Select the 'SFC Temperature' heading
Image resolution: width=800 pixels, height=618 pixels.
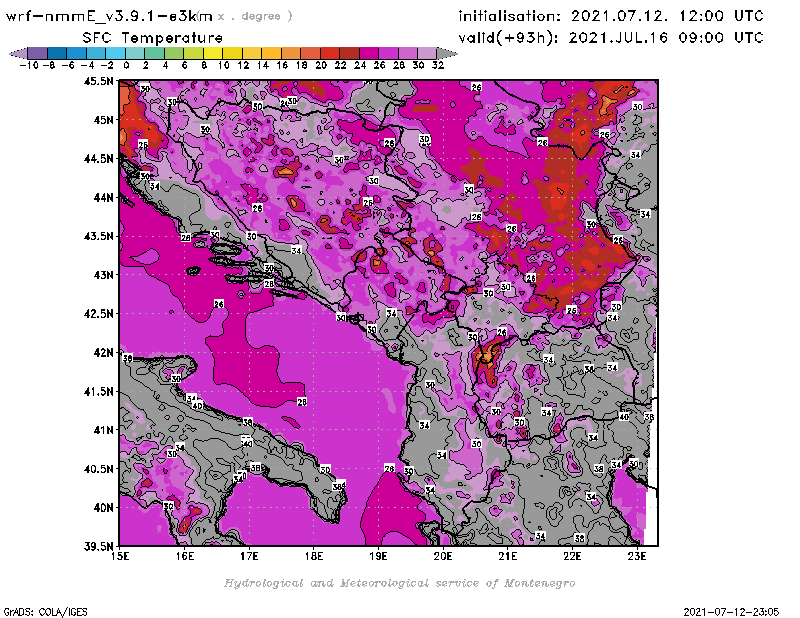(153, 38)
